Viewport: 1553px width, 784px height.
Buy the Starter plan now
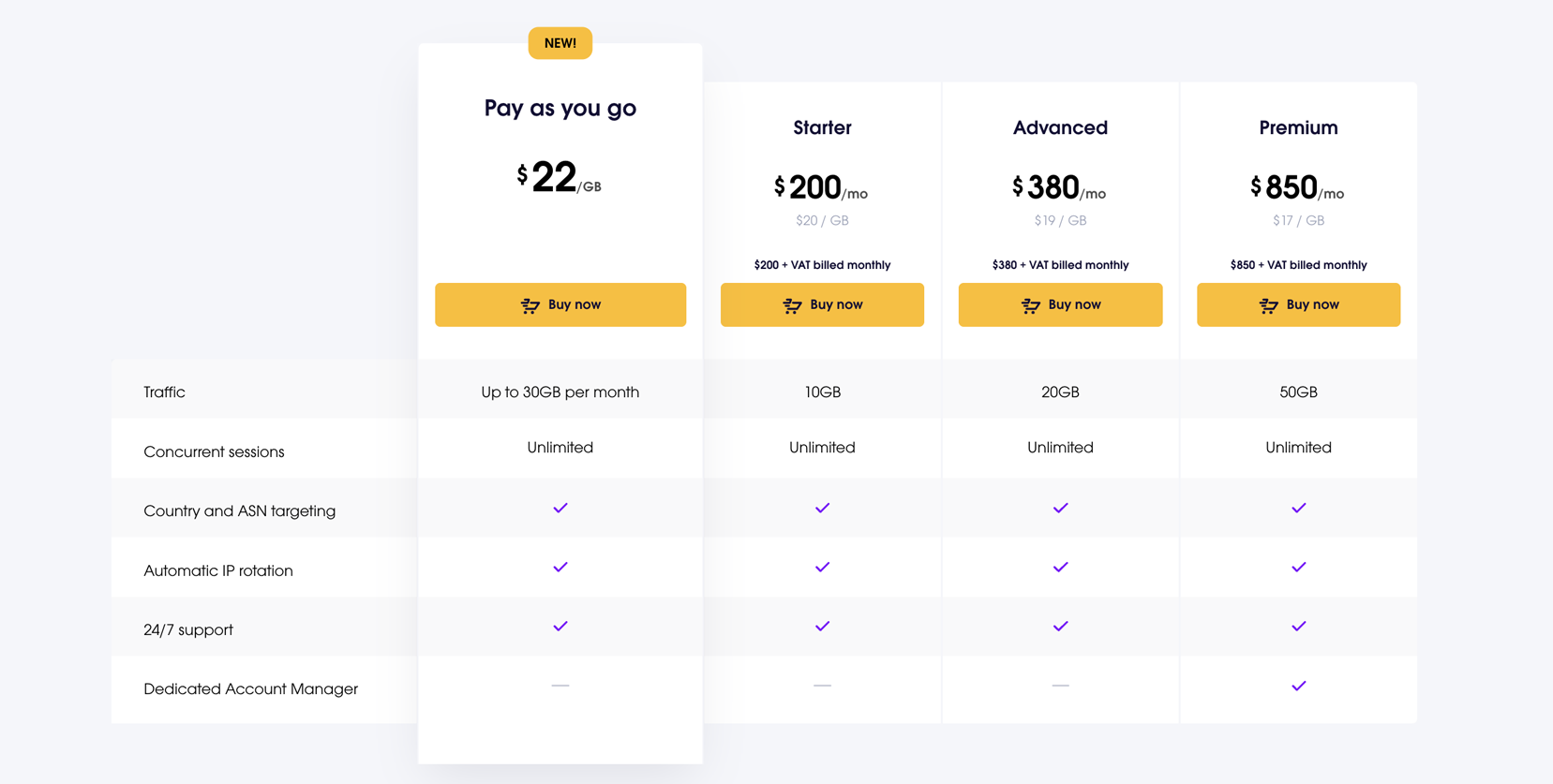click(x=822, y=304)
